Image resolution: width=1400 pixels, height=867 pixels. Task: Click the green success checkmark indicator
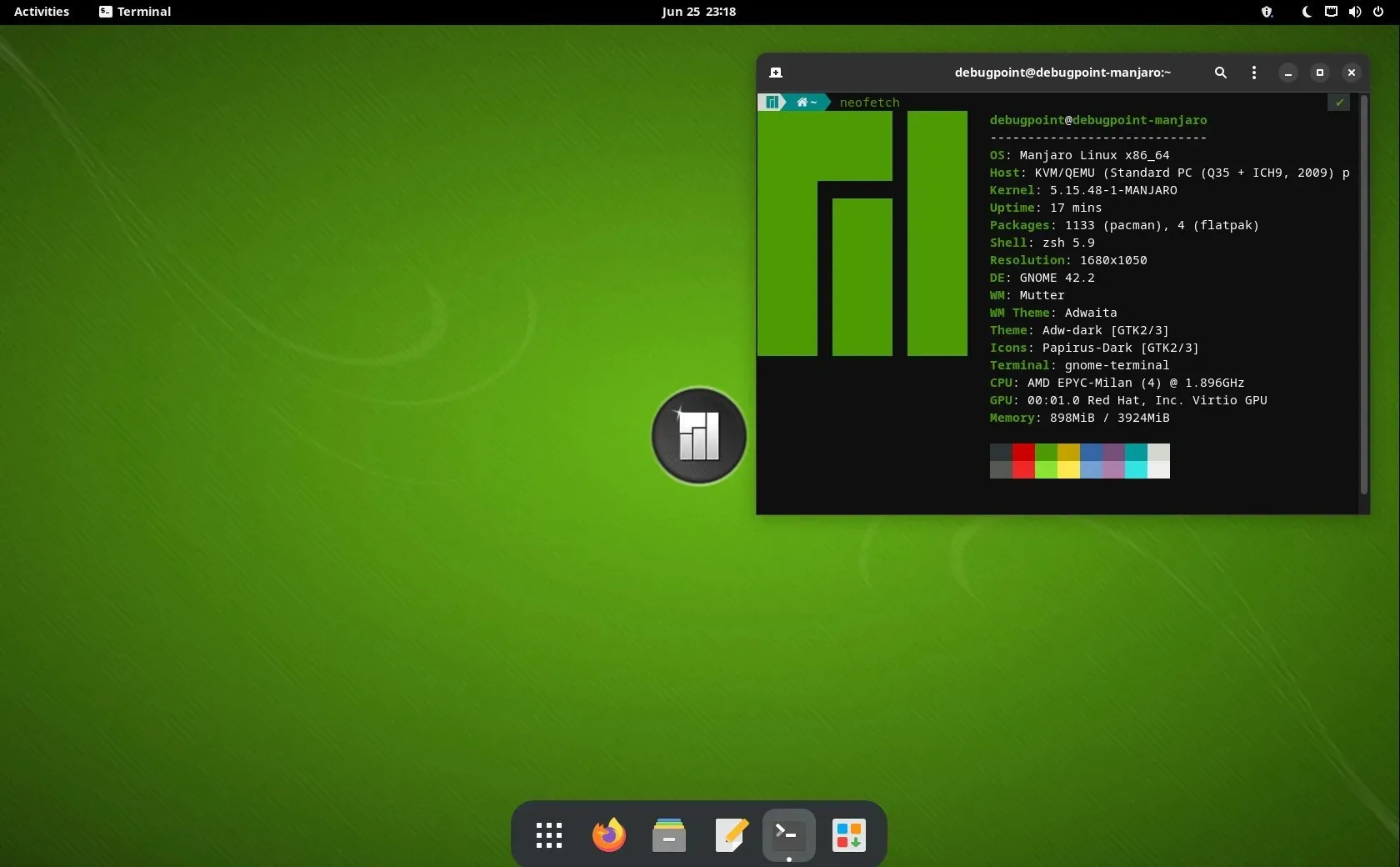[x=1337, y=102]
